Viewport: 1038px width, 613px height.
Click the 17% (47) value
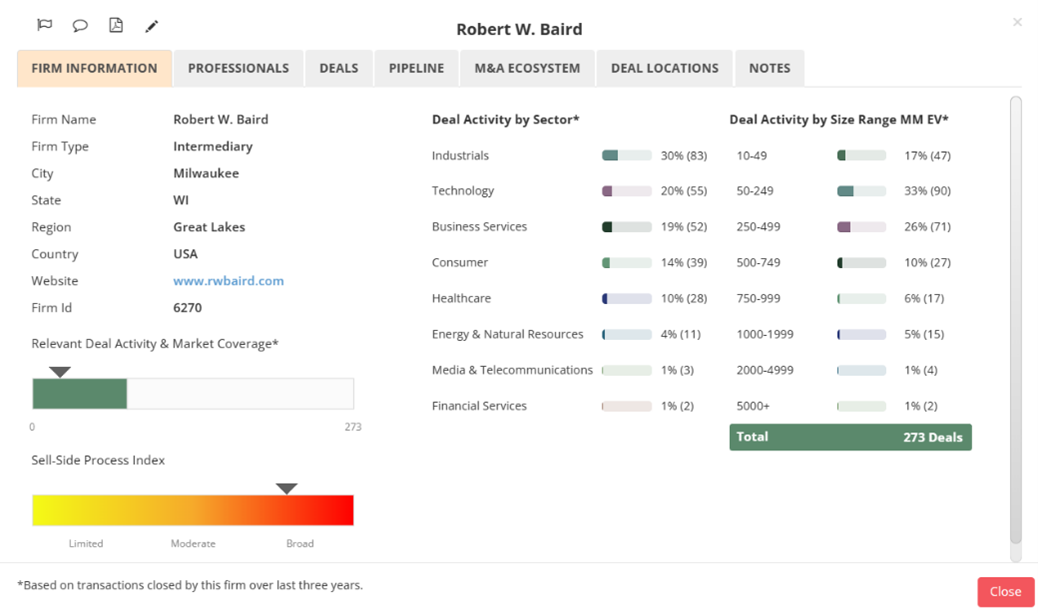click(927, 156)
